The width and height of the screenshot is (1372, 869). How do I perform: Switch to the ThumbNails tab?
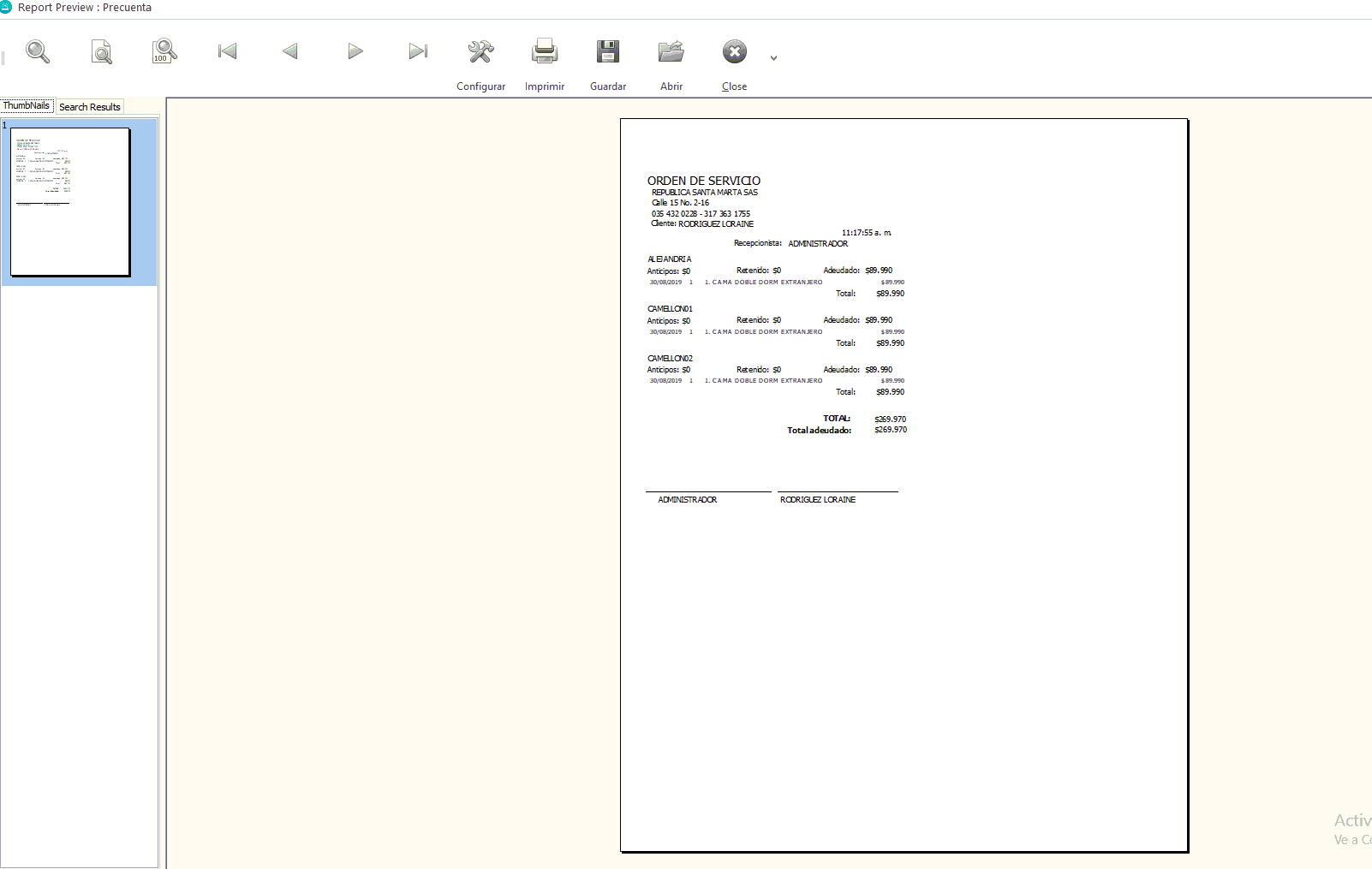click(27, 106)
